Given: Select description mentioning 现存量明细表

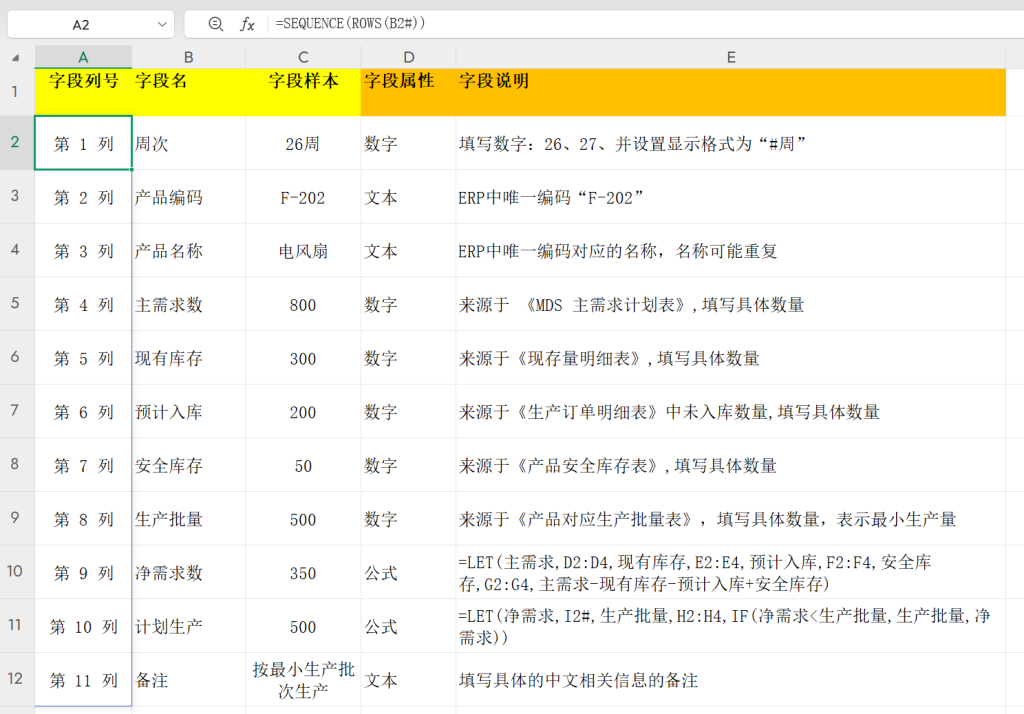Looking at the screenshot, I should point(731,358).
